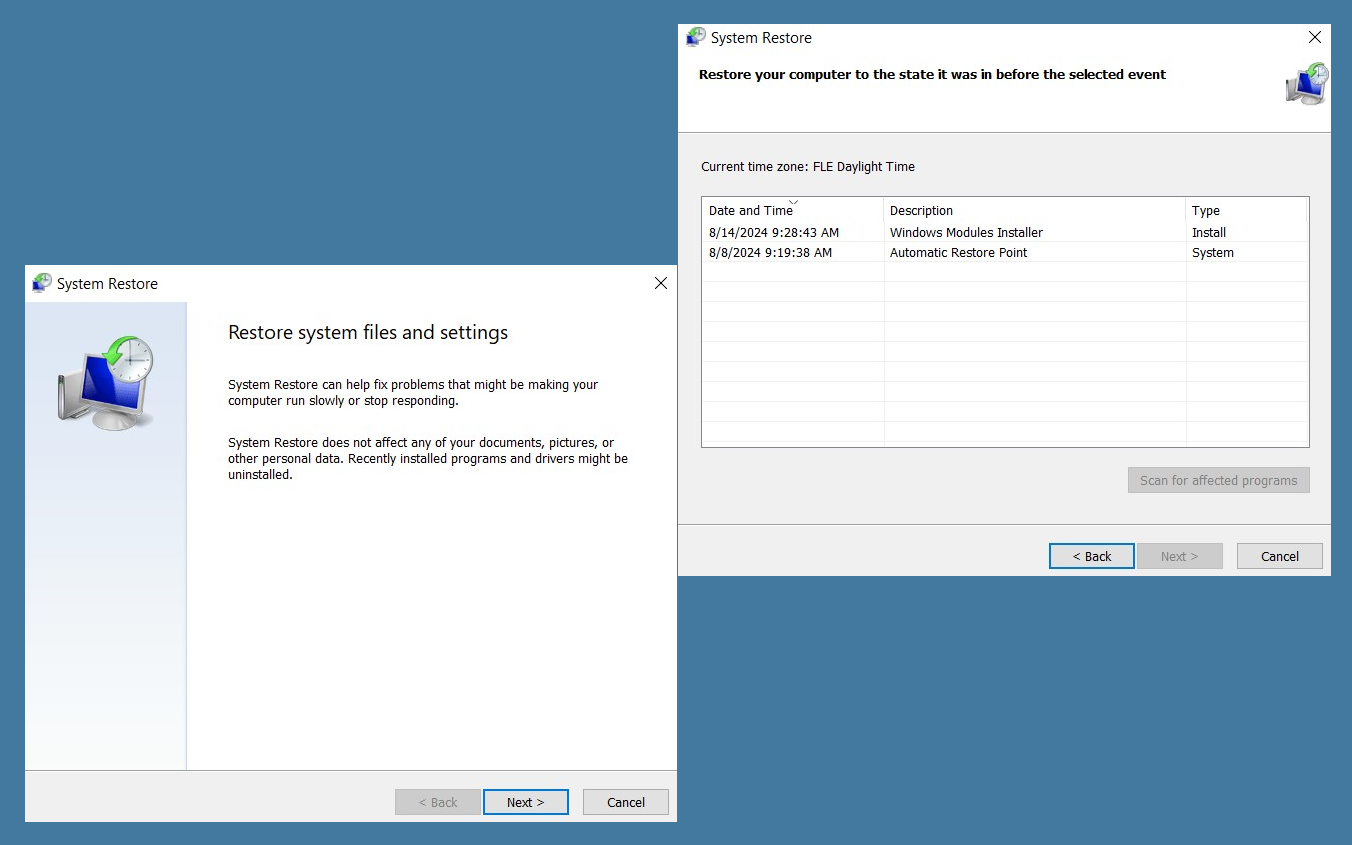The image size is (1352, 845).
Task: Click System Restore icon in right window header
Action: (x=1306, y=84)
